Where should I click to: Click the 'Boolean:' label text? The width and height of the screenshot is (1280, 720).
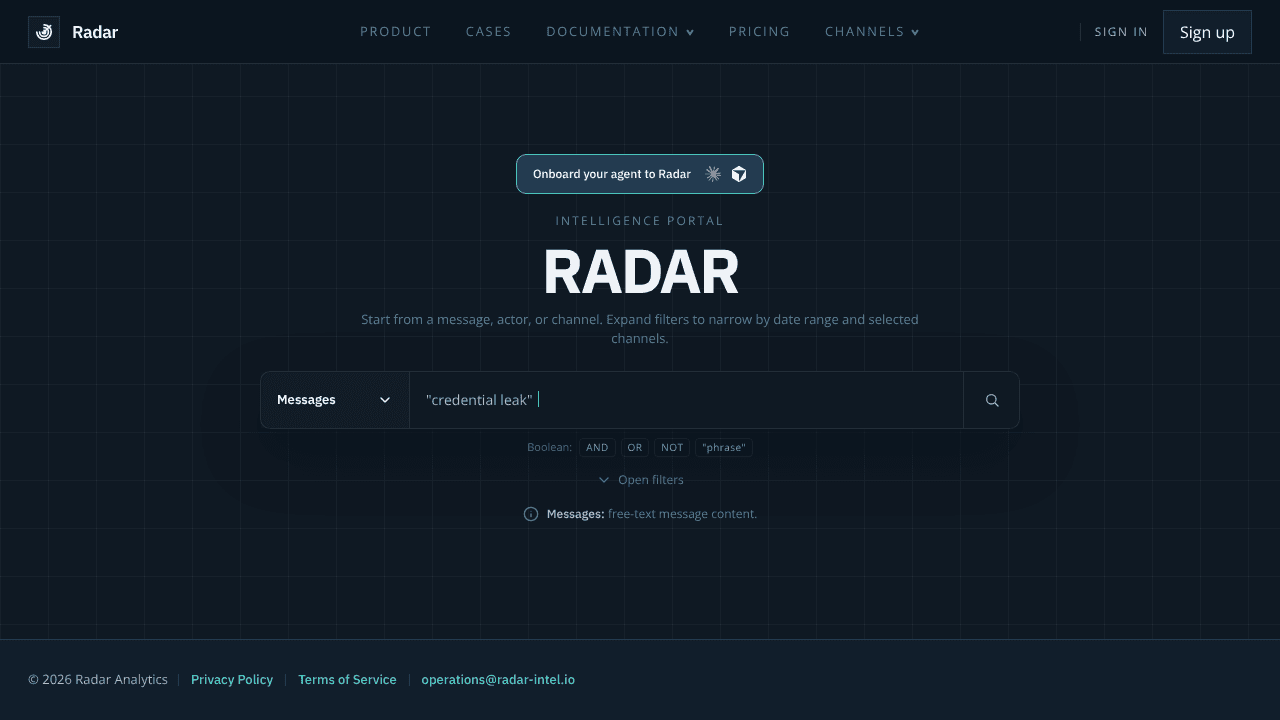[x=550, y=448]
